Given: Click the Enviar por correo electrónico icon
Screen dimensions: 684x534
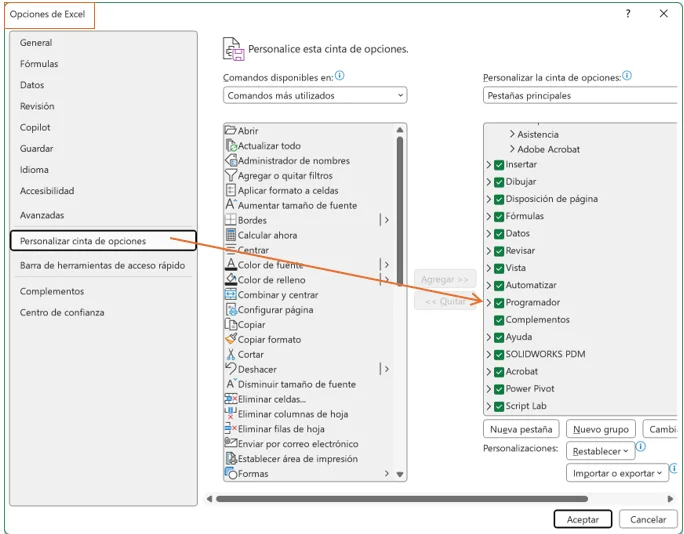Looking at the screenshot, I should pyautogui.click(x=230, y=442).
